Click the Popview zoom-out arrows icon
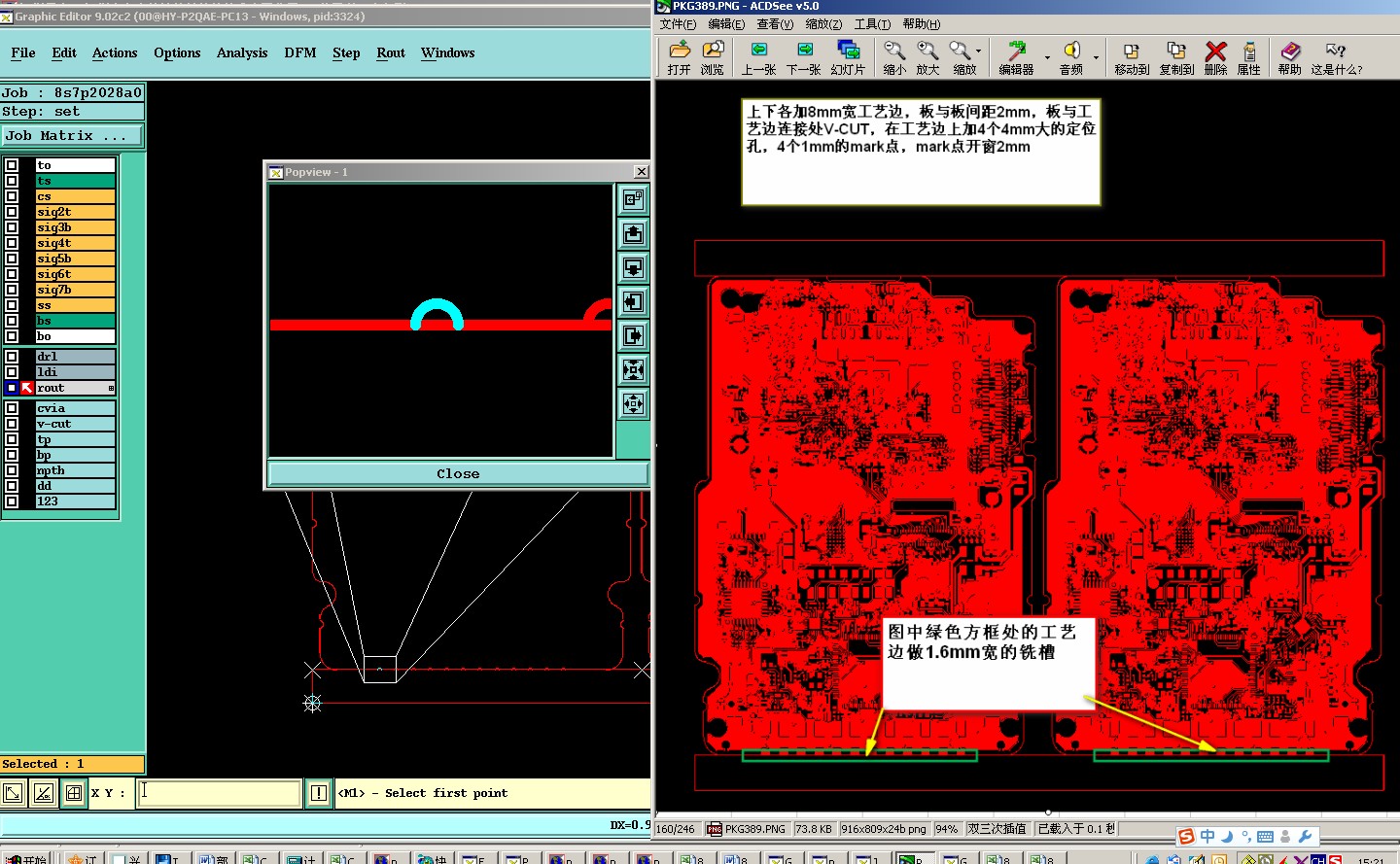Screen dimensions: 1400x864 click(x=633, y=403)
